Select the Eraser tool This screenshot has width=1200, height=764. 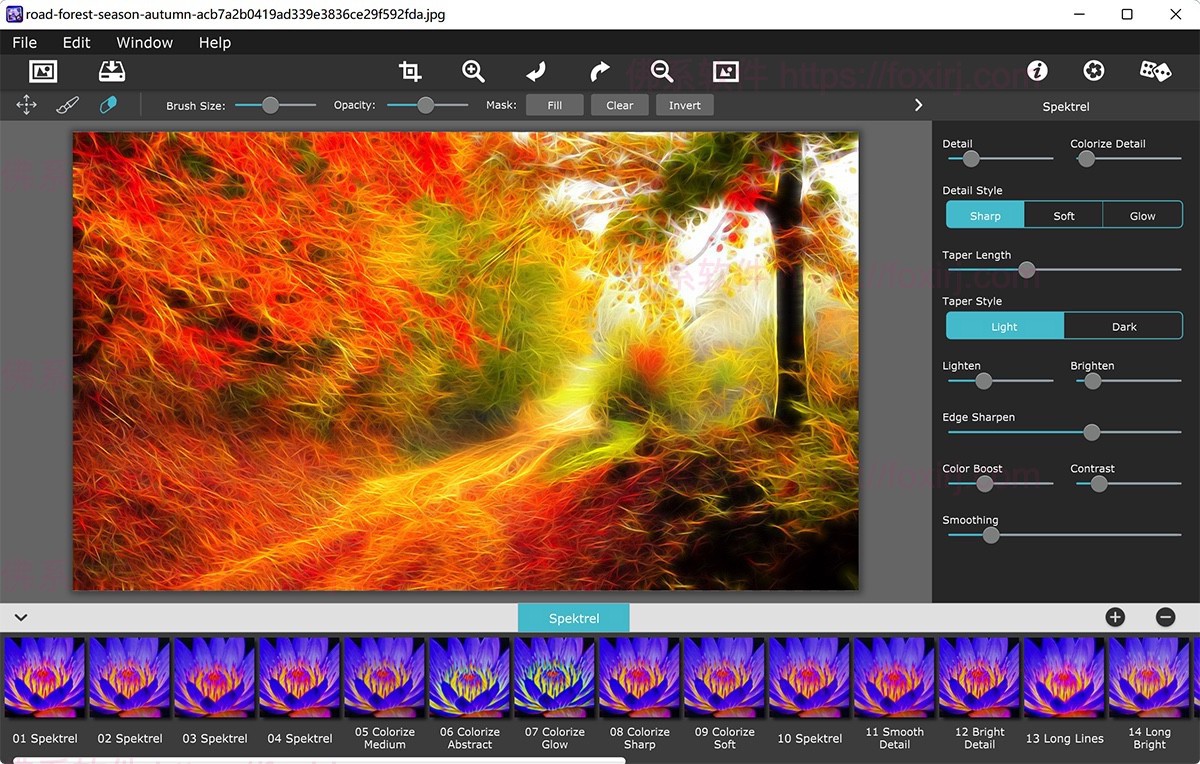(110, 104)
